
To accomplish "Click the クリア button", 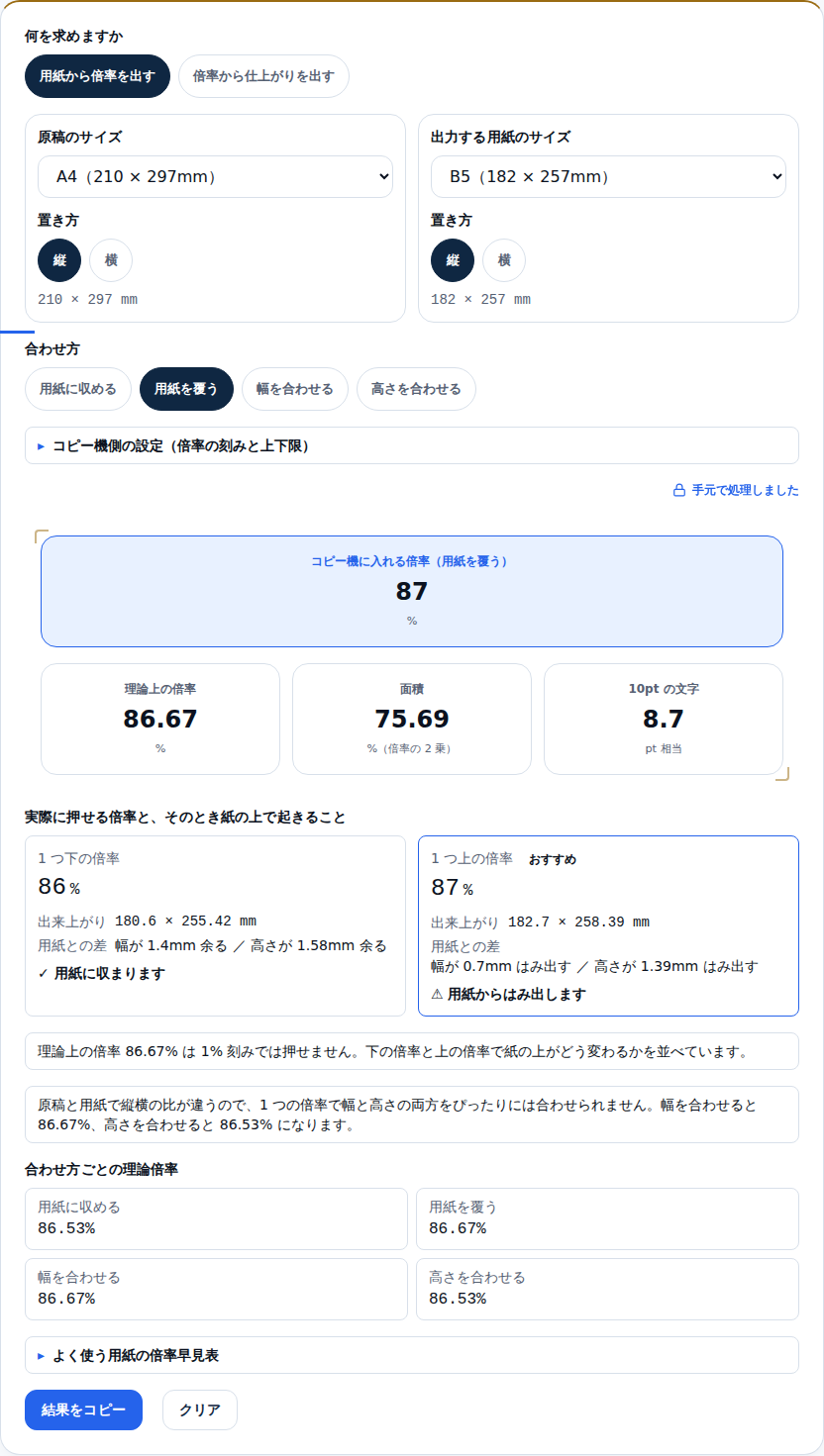I will click(200, 1410).
